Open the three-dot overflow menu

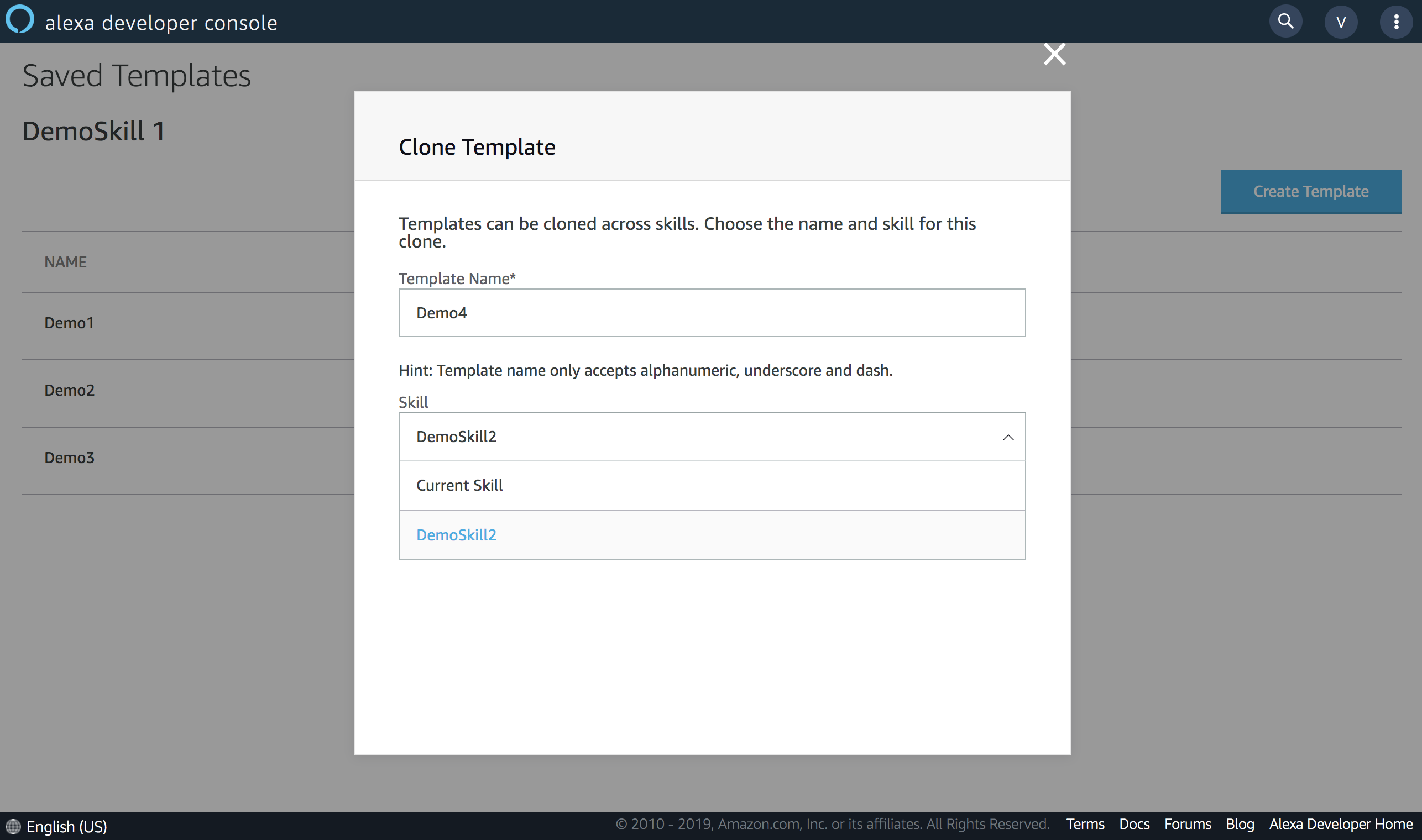tap(1396, 22)
